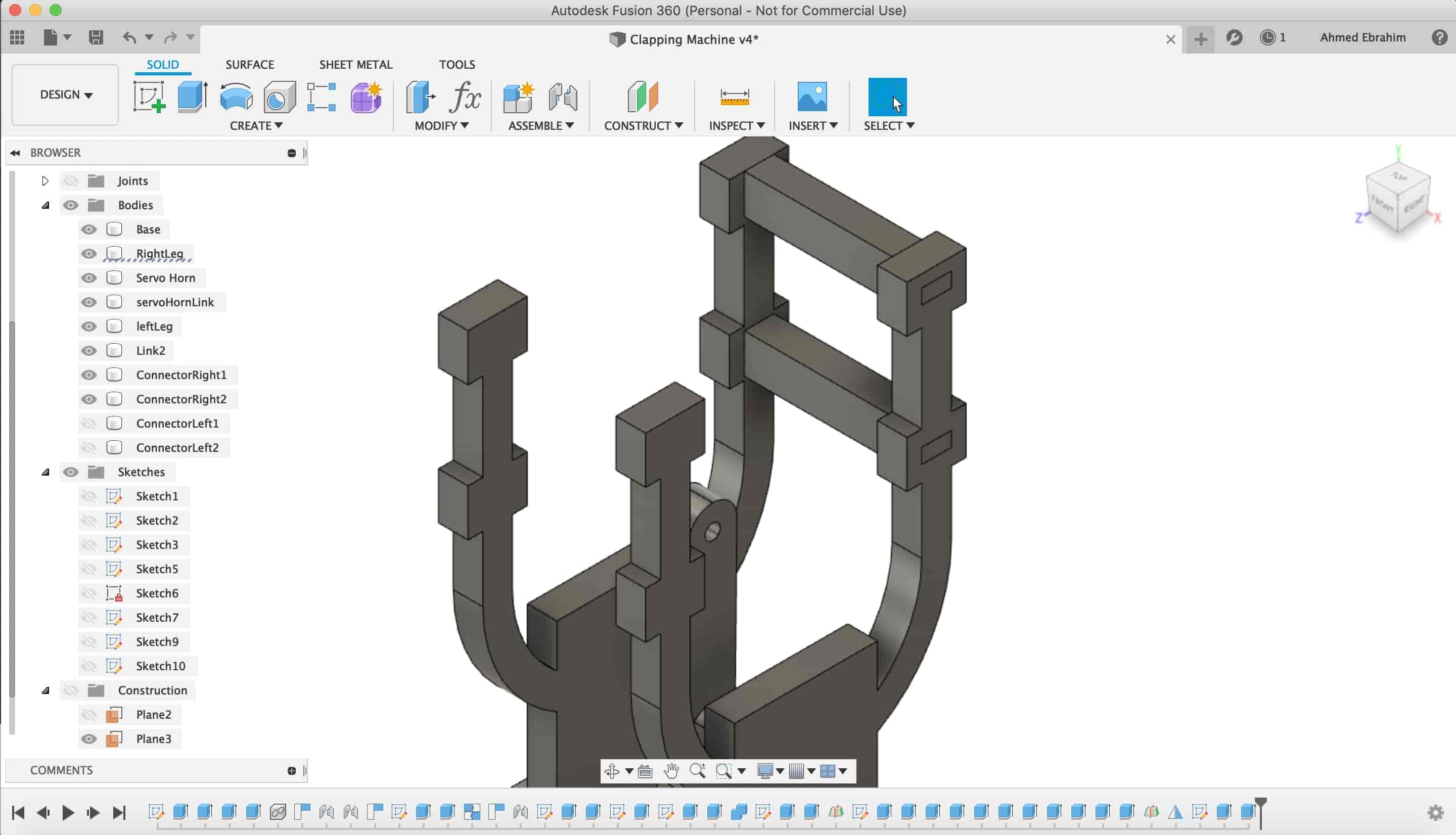This screenshot has height=835, width=1456.
Task: Open the data panel grid icon
Action: [17, 38]
